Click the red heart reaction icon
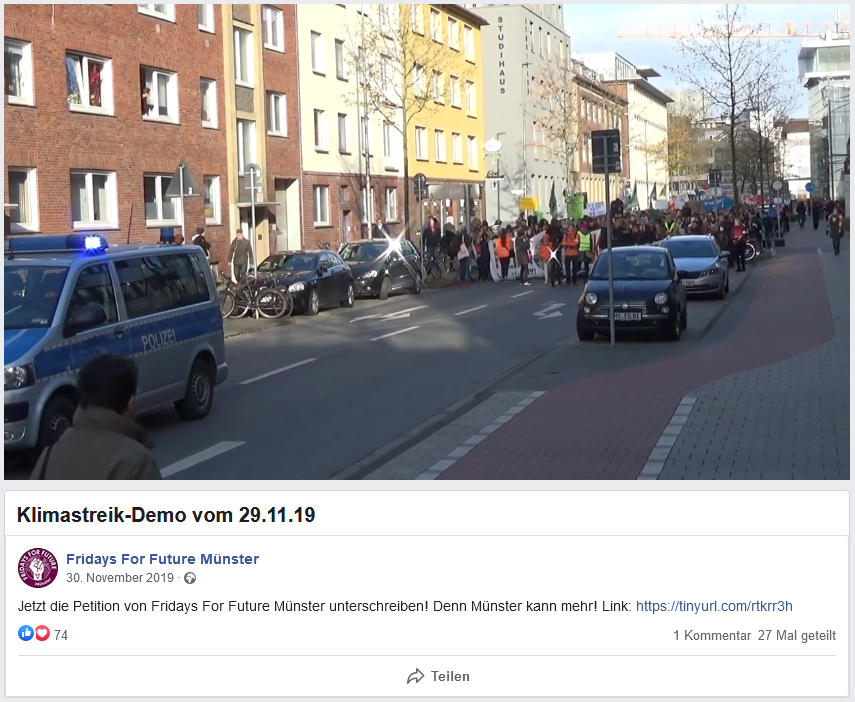Image resolution: width=855 pixels, height=702 pixels. click(43, 633)
